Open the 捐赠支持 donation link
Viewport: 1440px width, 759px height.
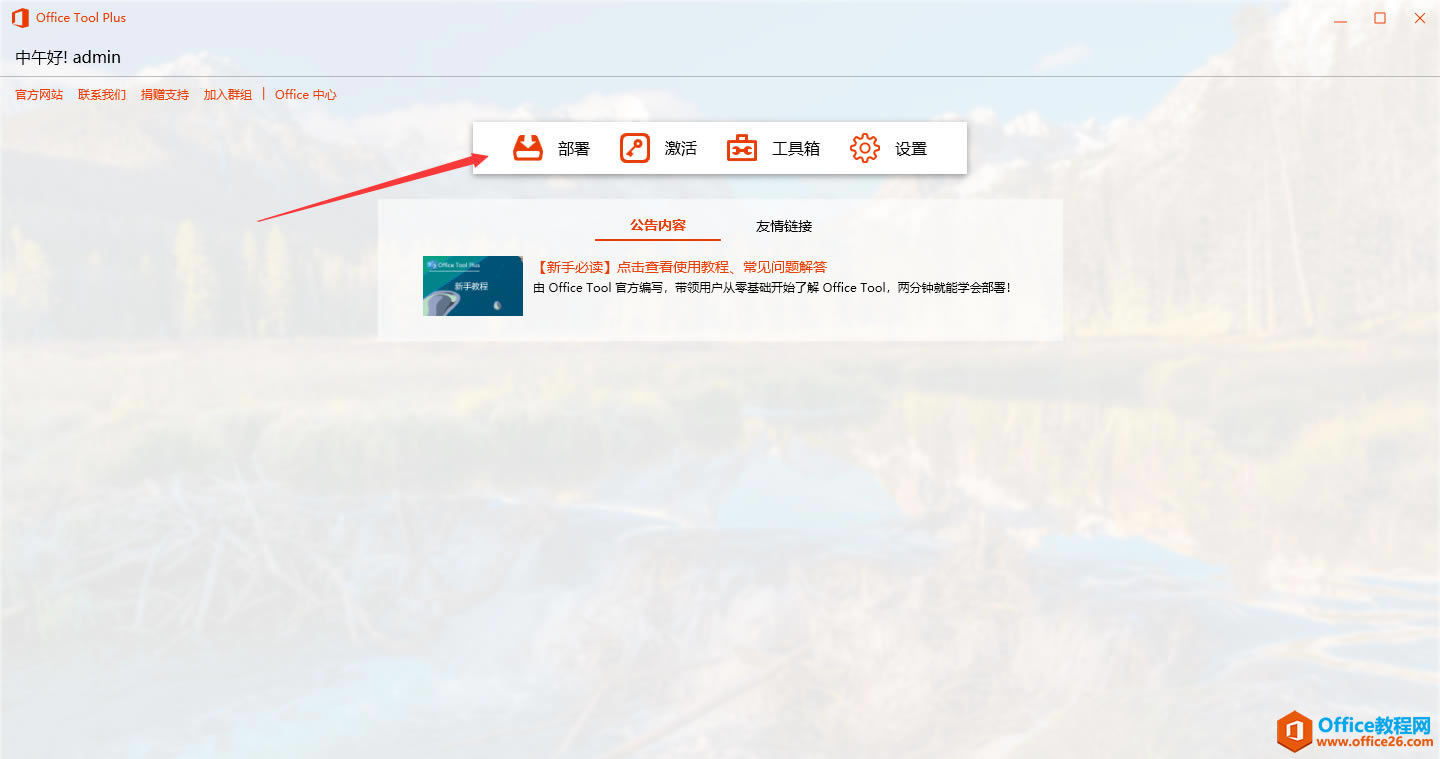tap(164, 94)
